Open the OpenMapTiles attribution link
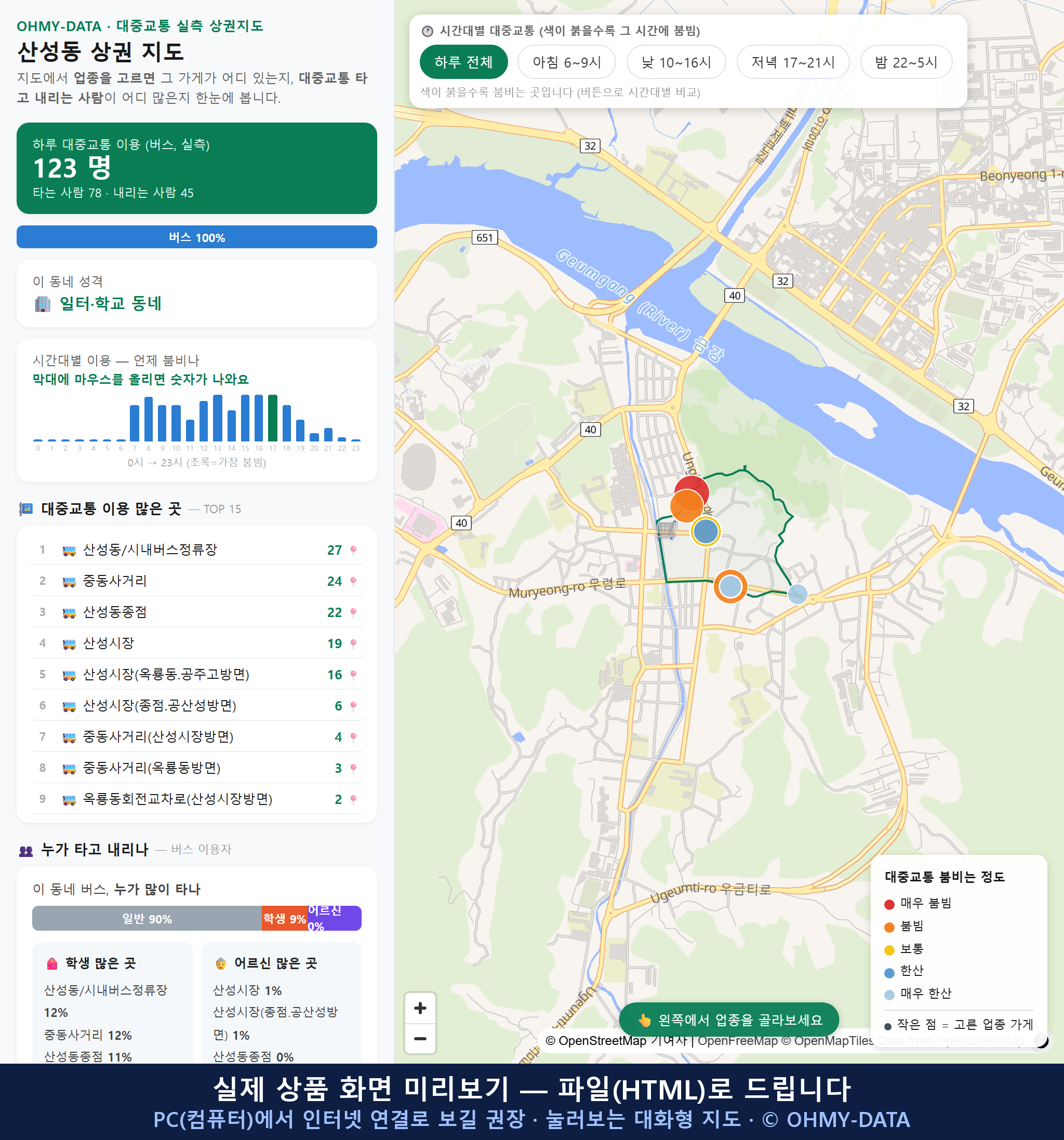The width and height of the screenshot is (1064, 1140). coord(828,1040)
